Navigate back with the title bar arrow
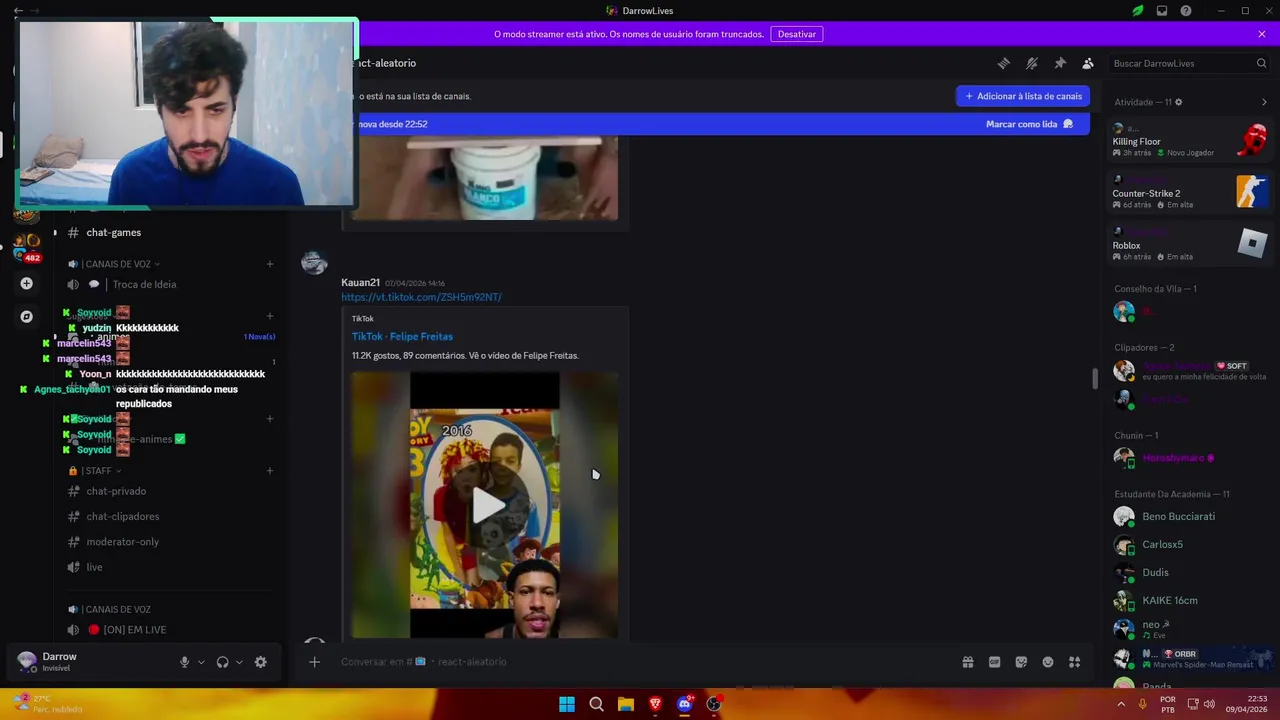The height and width of the screenshot is (720, 1280). tap(18, 11)
